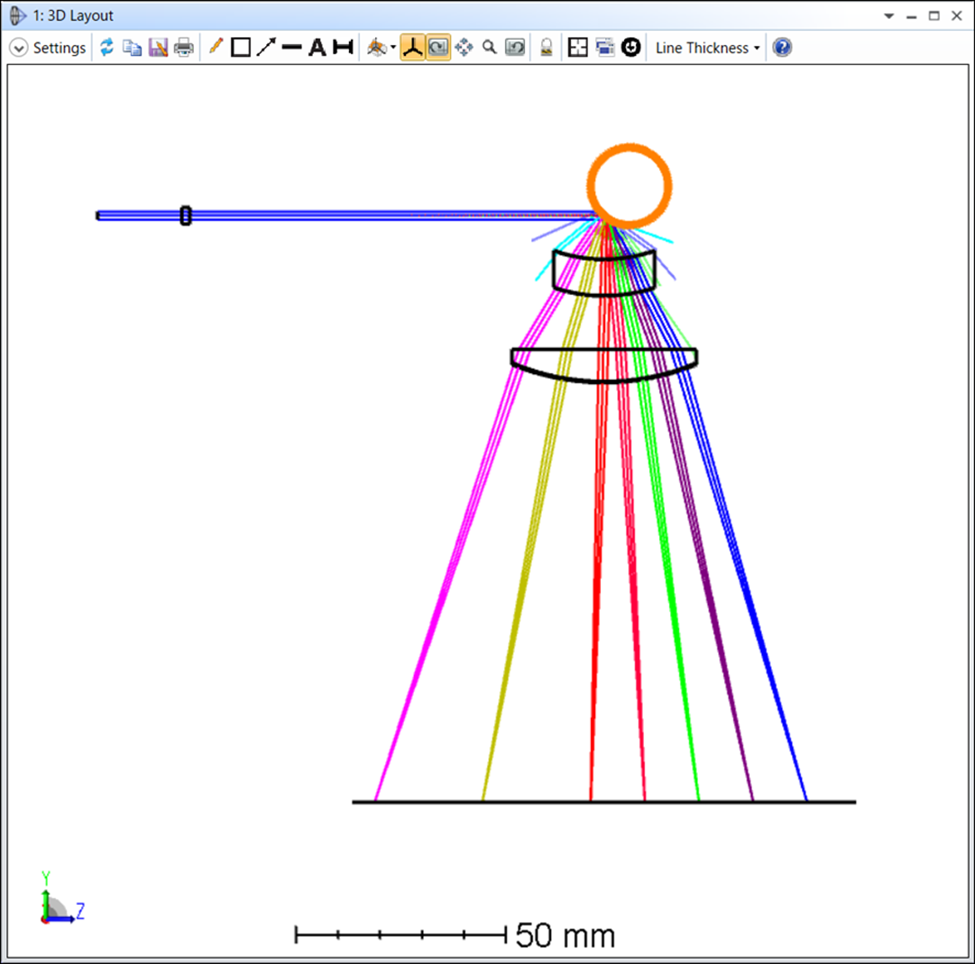Click the Settings label
This screenshot has height=964, width=975.
[x=59, y=48]
